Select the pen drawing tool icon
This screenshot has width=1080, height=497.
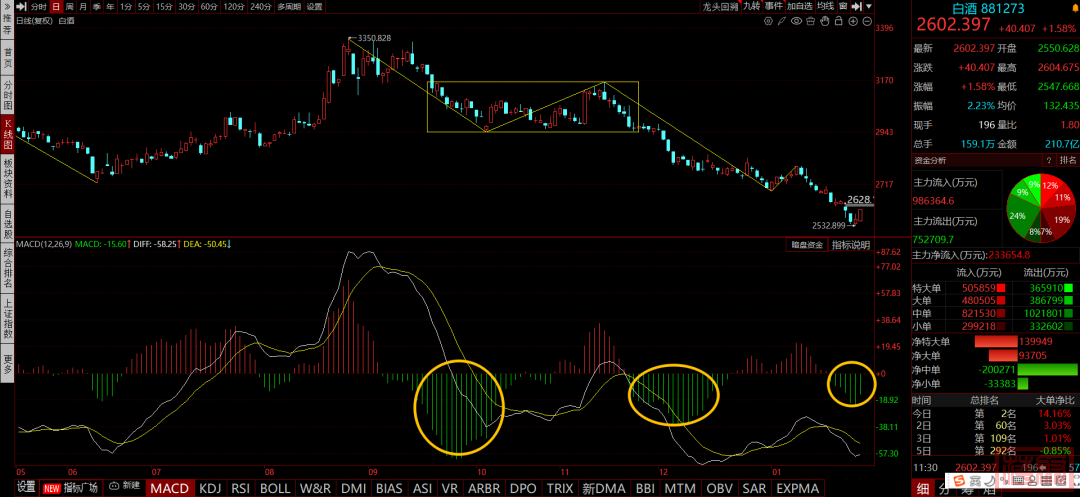pos(782,21)
